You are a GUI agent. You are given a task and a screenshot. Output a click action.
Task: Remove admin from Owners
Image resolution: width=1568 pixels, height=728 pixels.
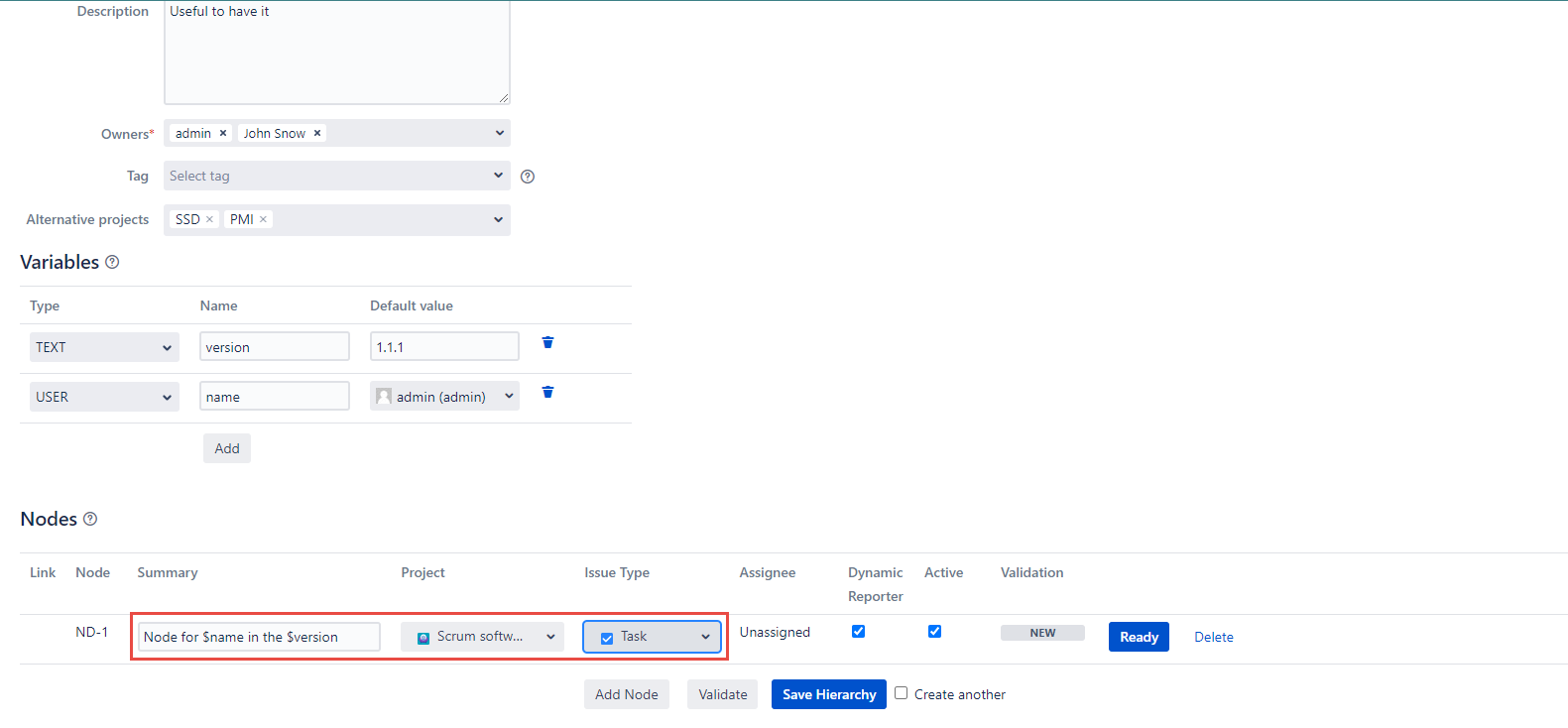pyautogui.click(x=223, y=133)
